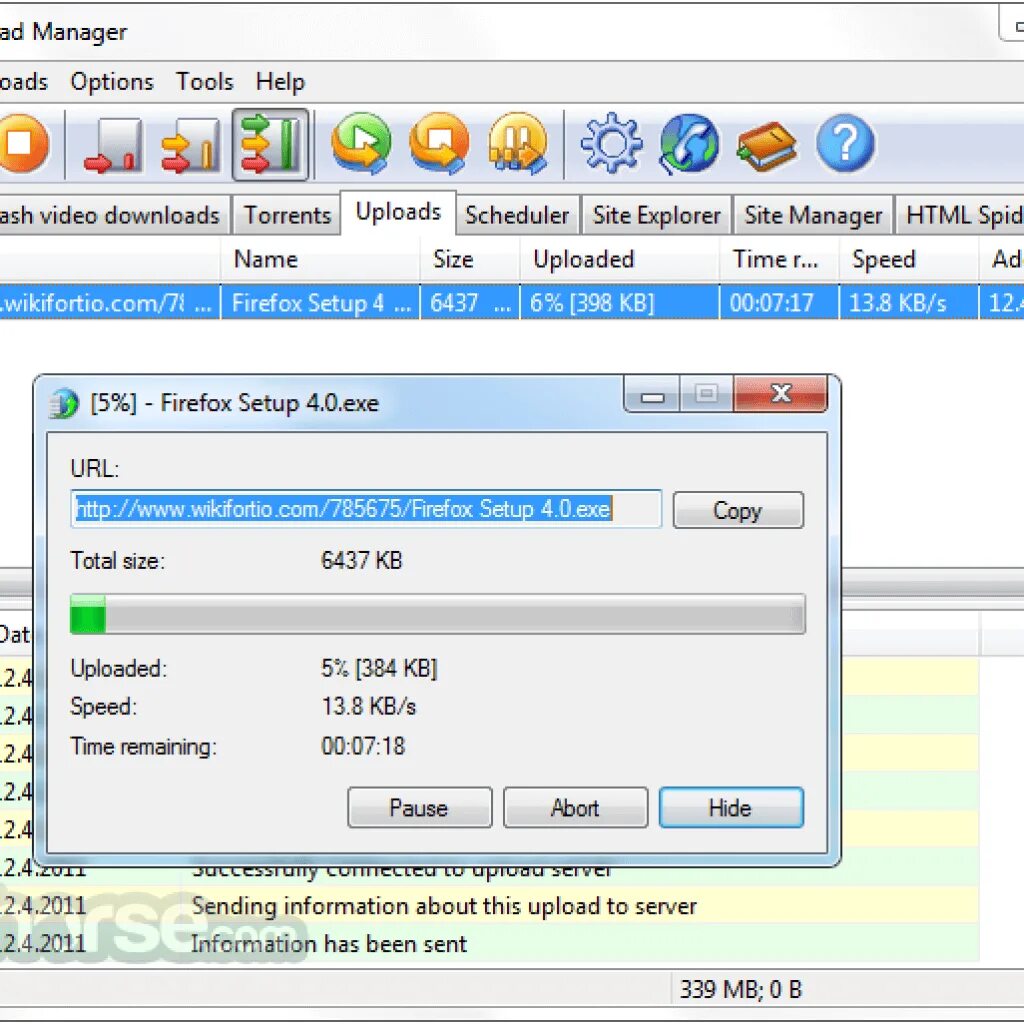1024x1024 pixels.
Task: Click the orange book icon
Action: tap(767, 145)
